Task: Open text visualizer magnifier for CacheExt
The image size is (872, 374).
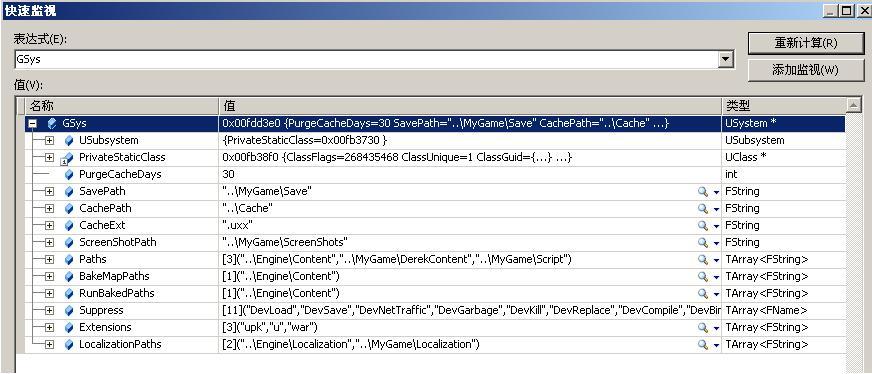Action: coord(703,226)
